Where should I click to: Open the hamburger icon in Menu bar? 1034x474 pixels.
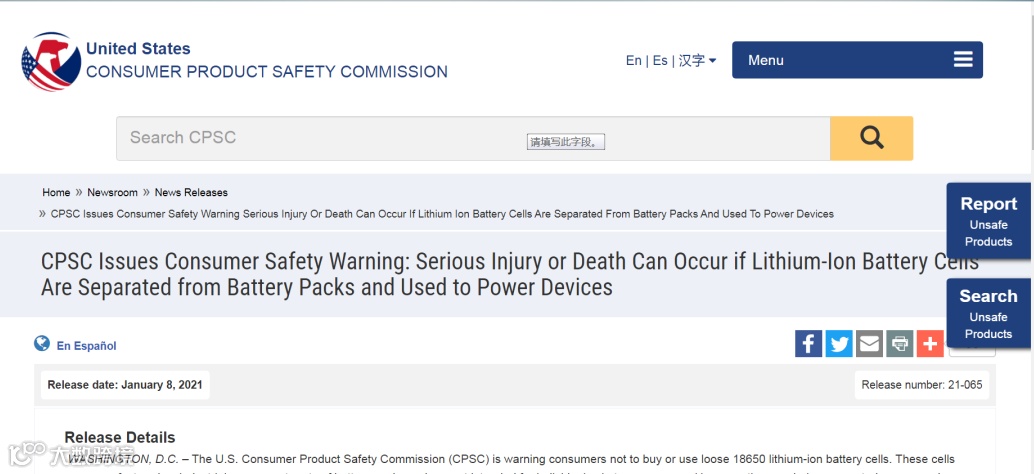[x=963, y=59]
